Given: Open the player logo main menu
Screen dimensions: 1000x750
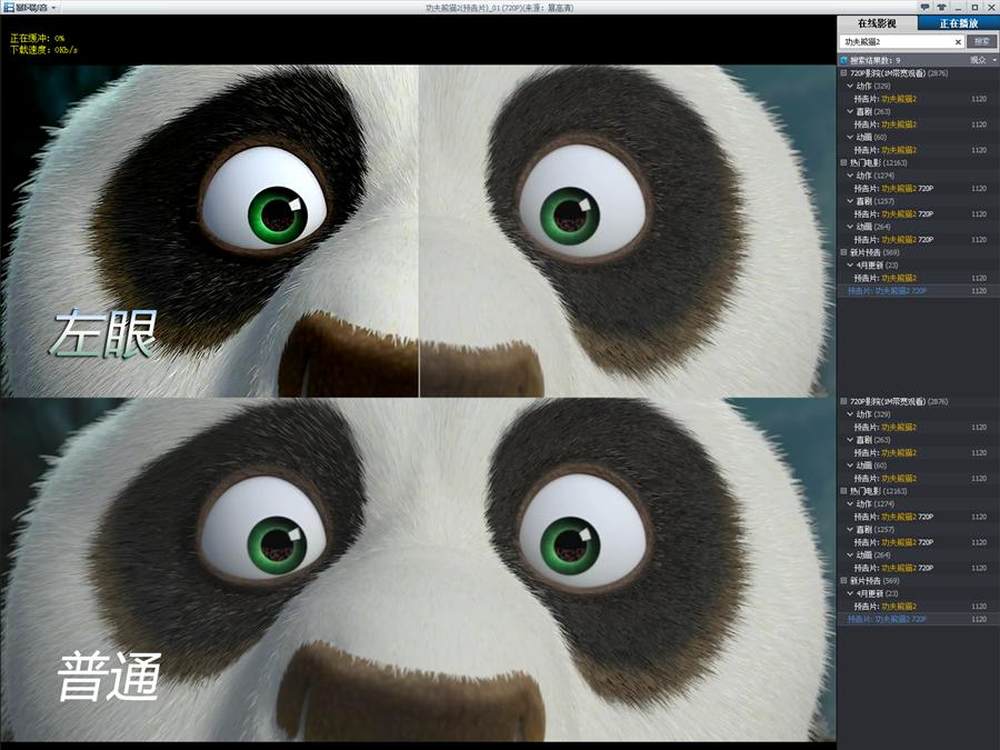Looking at the screenshot, I should (28, 8).
